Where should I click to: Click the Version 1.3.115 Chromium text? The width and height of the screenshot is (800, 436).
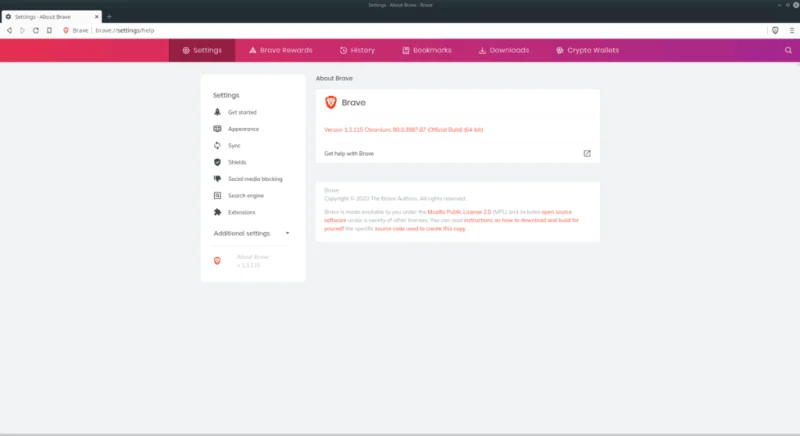404,130
